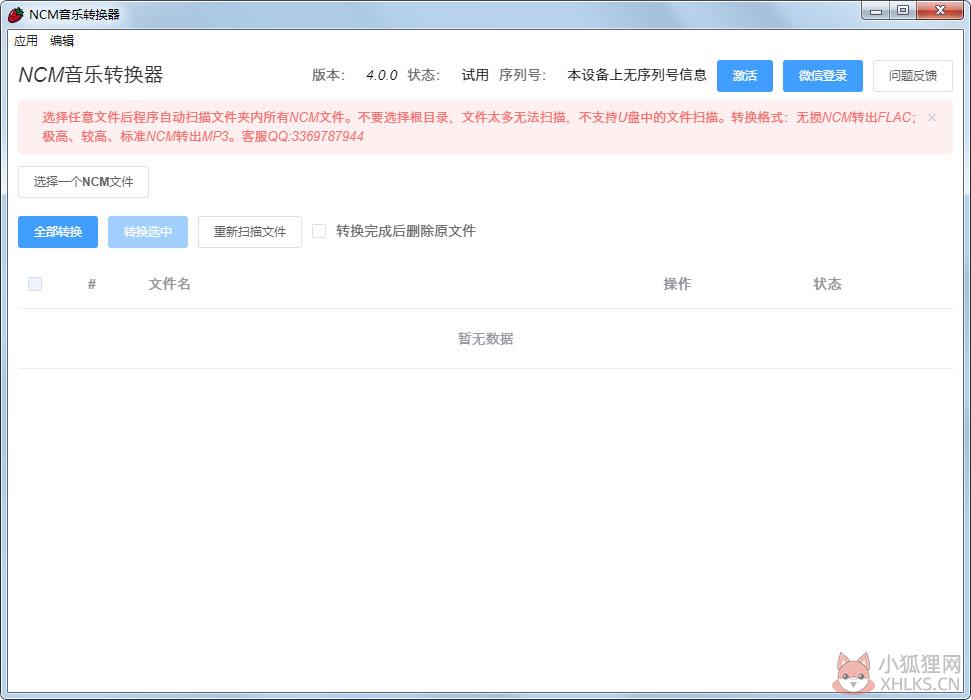
Task: Click the 操作 column header
Action: 677,284
